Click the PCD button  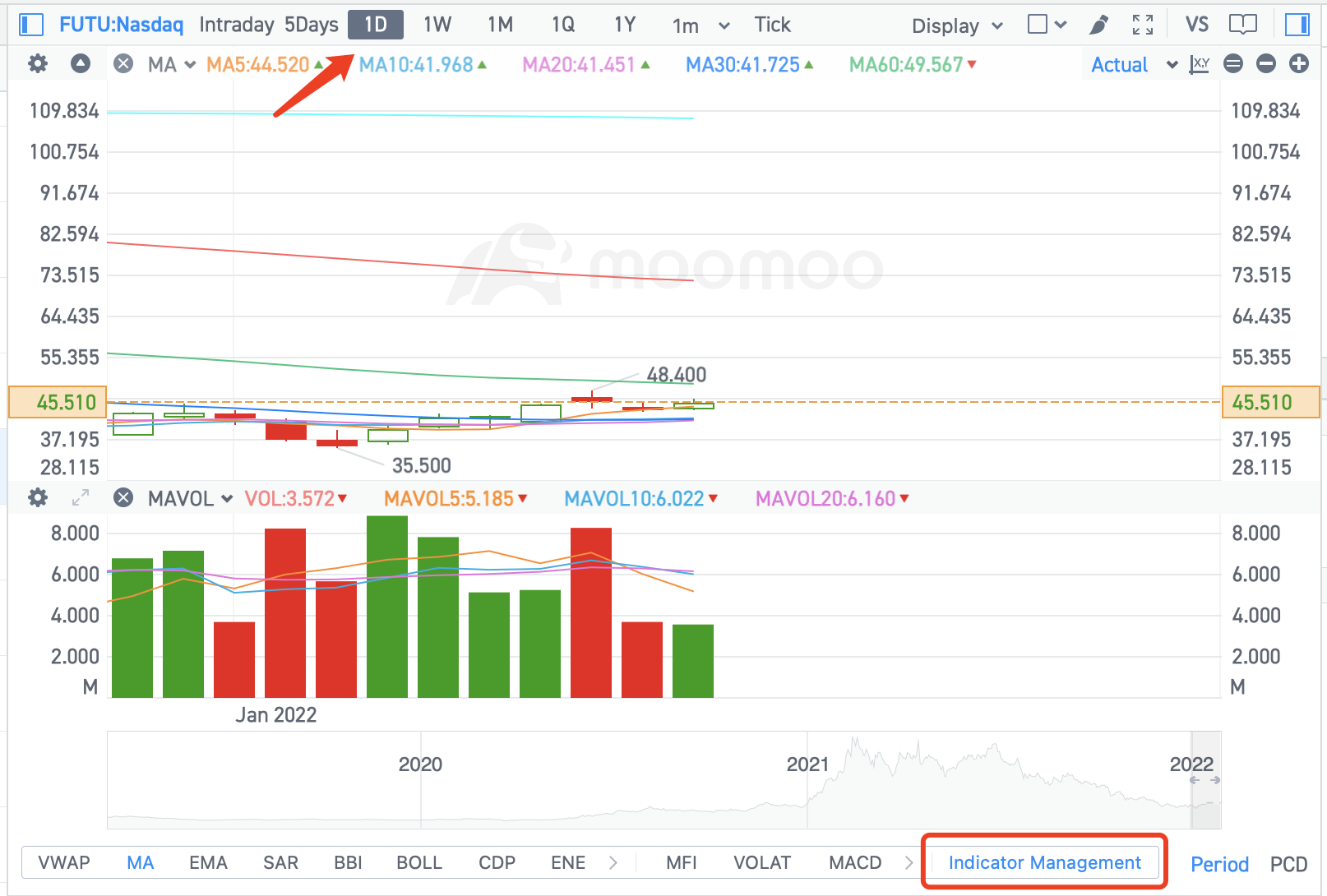pyautogui.click(x=1288, y=864)
